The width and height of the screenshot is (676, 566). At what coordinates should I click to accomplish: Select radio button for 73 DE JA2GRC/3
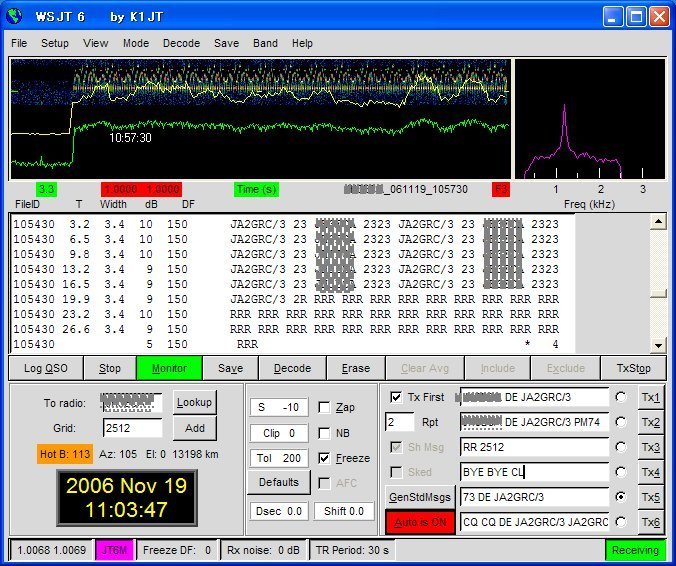[x=620, y=497]
